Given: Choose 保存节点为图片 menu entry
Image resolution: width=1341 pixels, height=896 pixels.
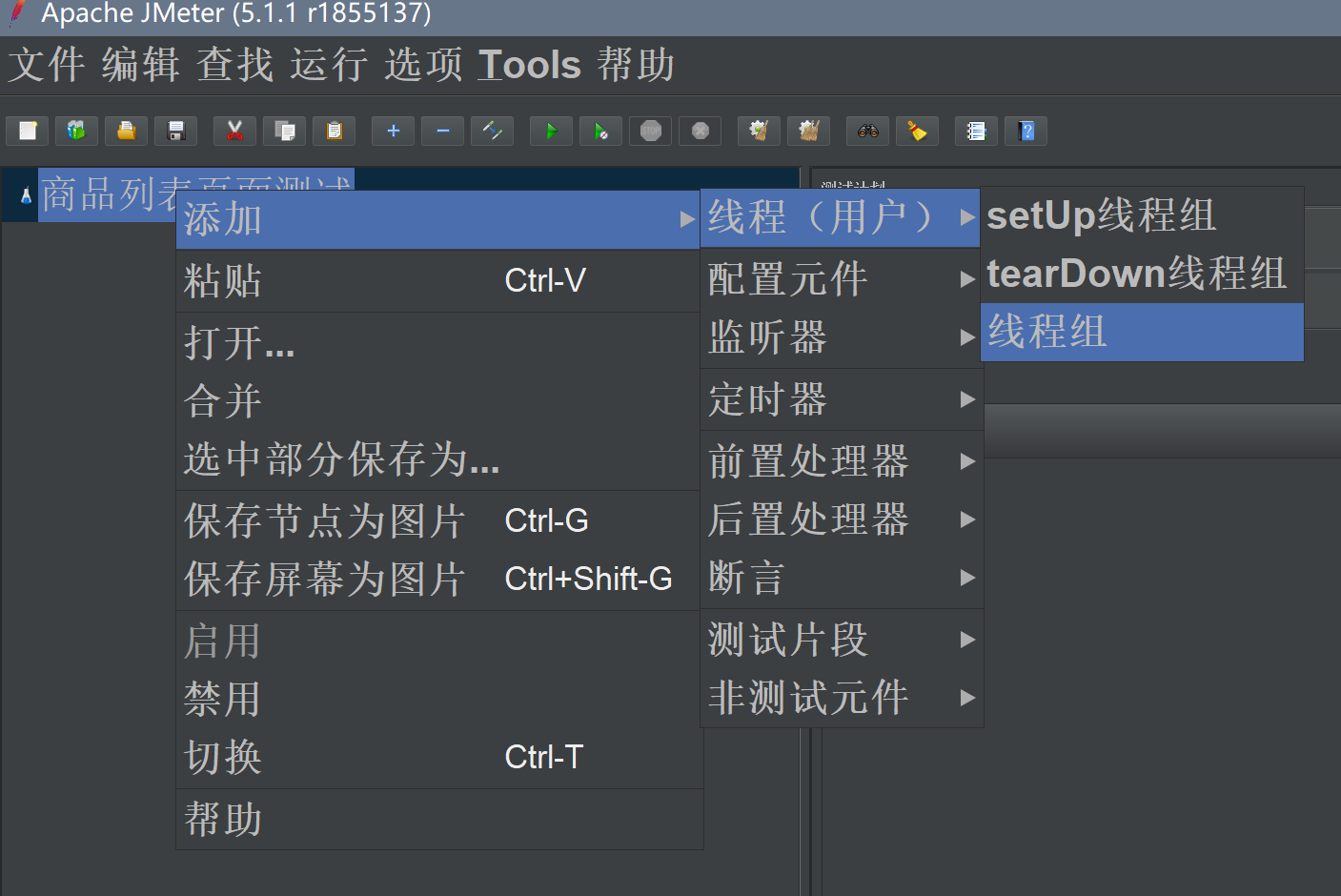Looking at the screenshot, I should click(438, 520).
